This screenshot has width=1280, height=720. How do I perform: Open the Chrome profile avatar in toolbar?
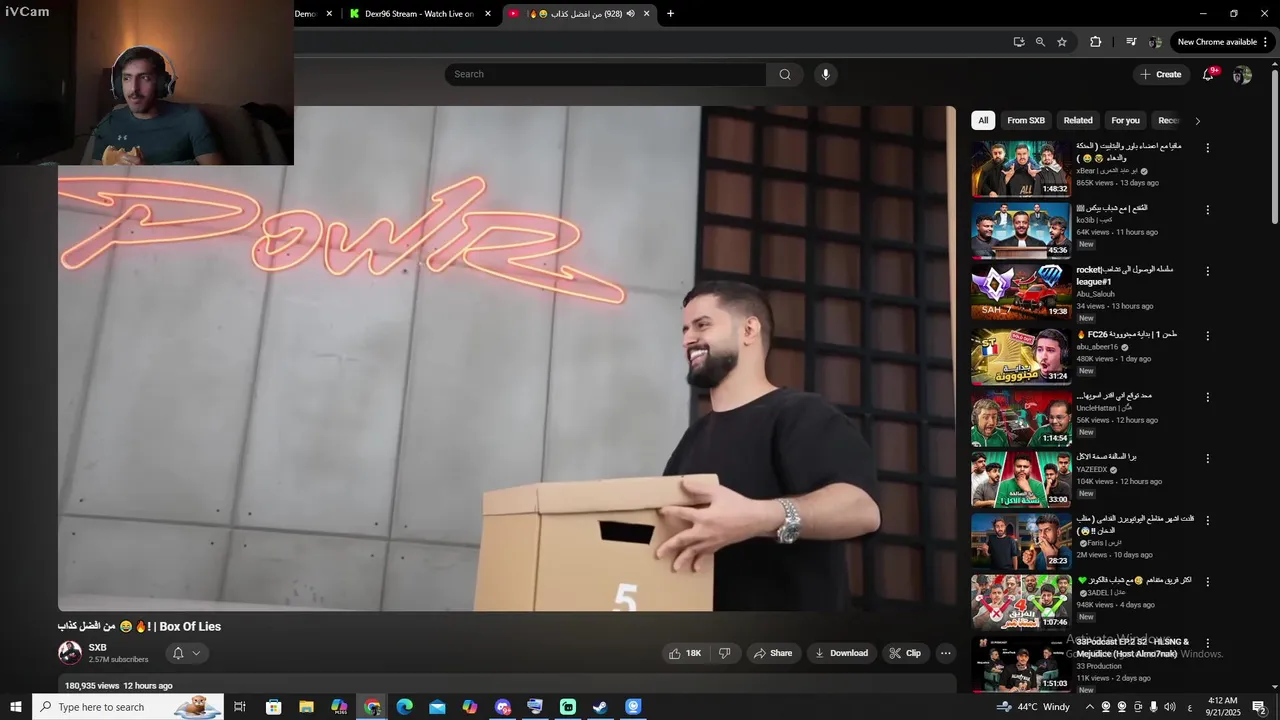coord(1155,42)
